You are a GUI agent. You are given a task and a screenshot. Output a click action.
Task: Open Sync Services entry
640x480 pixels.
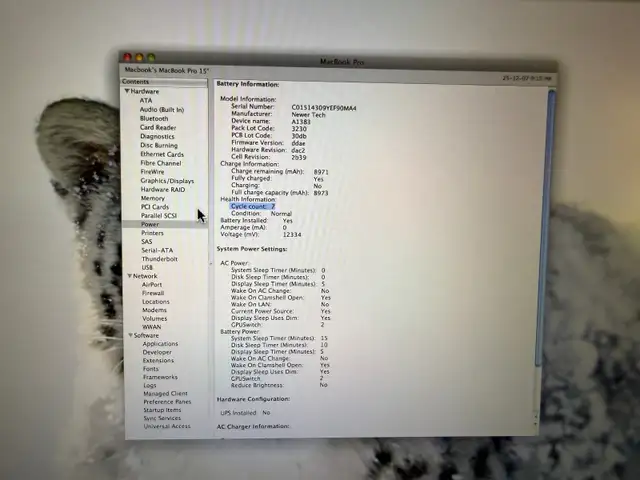click(x=162, y=418)
